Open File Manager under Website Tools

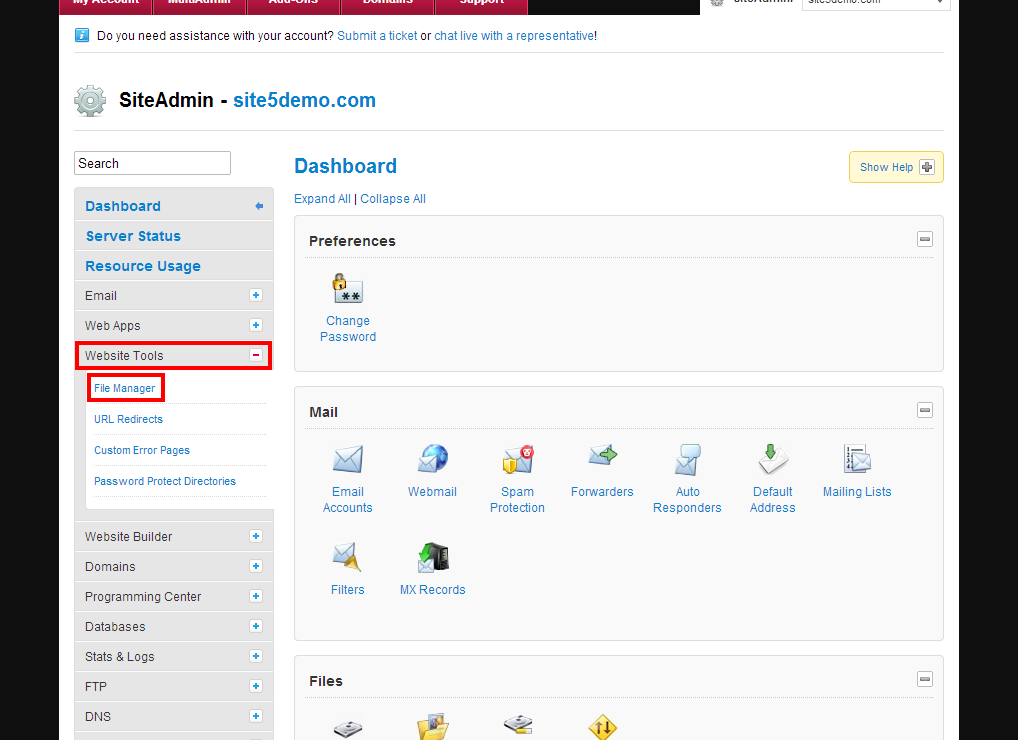tap(125, 388)
